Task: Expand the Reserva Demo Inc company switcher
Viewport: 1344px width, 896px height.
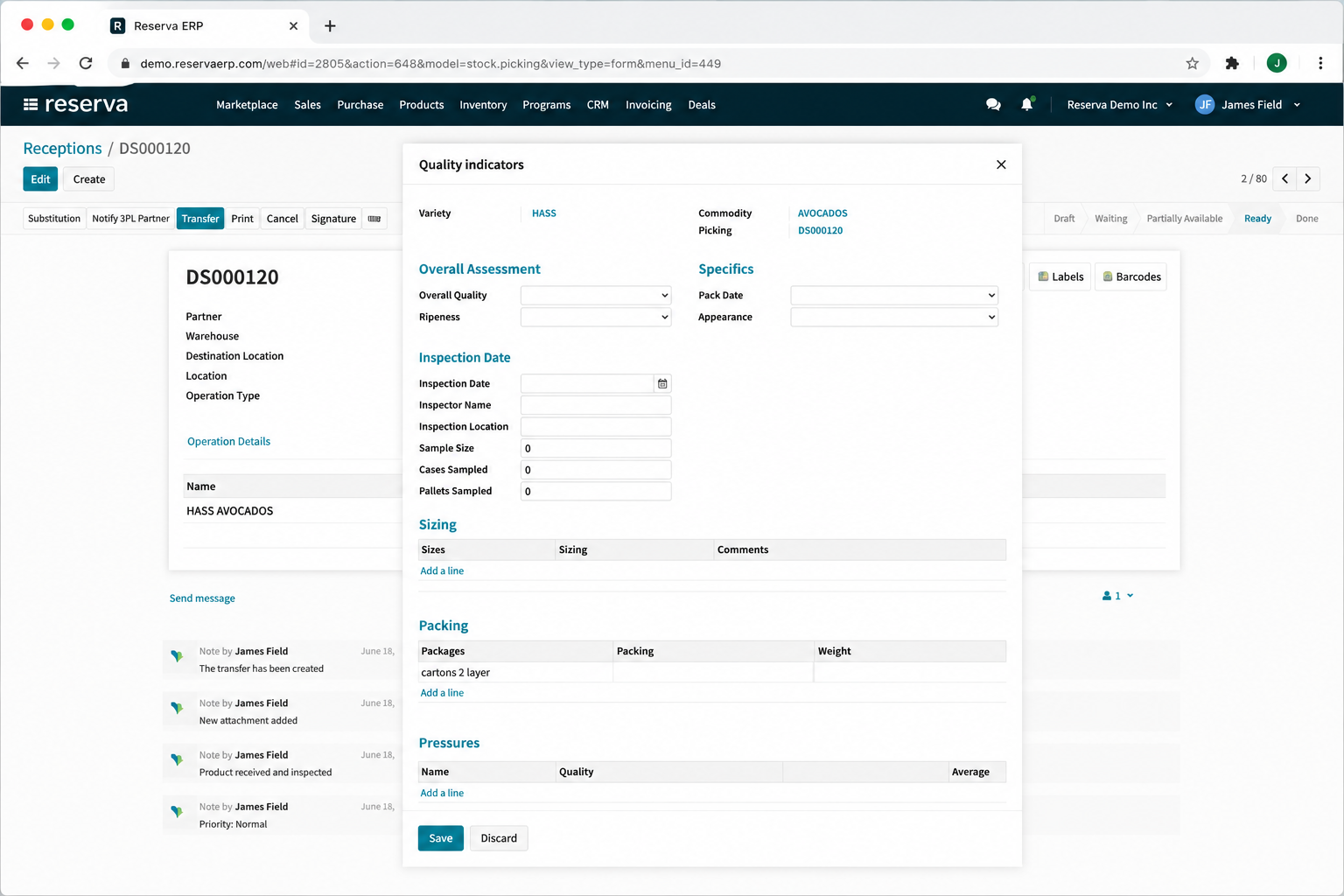Action: tap(1119, 104)
